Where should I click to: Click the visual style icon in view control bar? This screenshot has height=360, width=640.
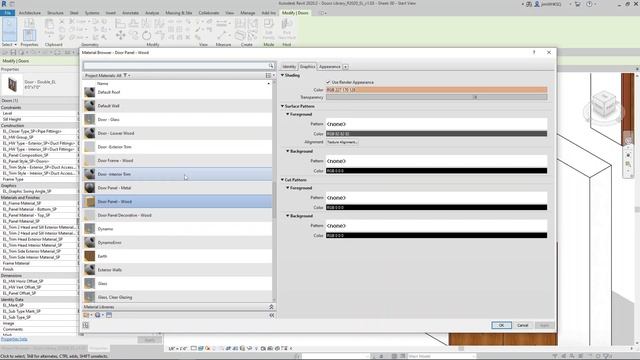pos(201,349)
